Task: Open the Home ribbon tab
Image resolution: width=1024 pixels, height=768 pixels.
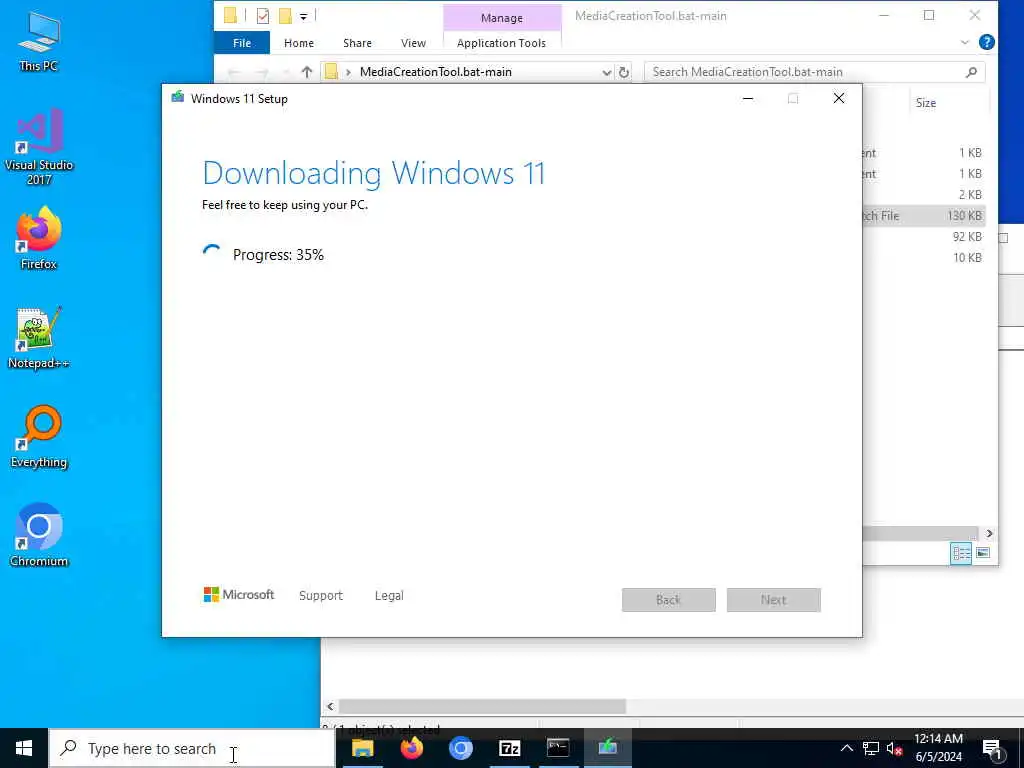Action: [x=298, y=43]
